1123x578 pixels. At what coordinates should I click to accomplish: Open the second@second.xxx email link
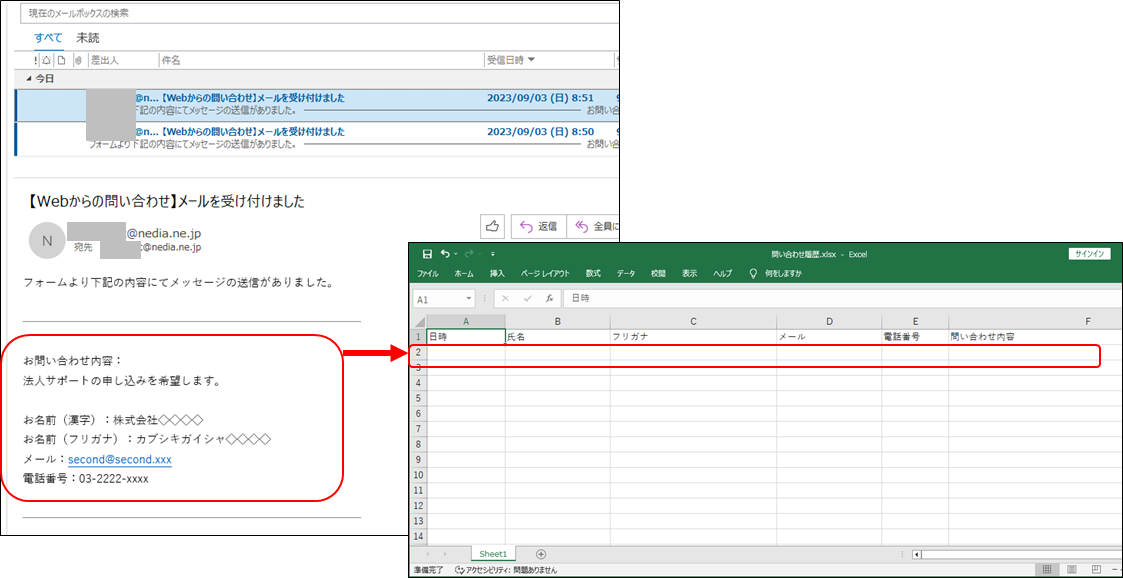coord(120,459)
